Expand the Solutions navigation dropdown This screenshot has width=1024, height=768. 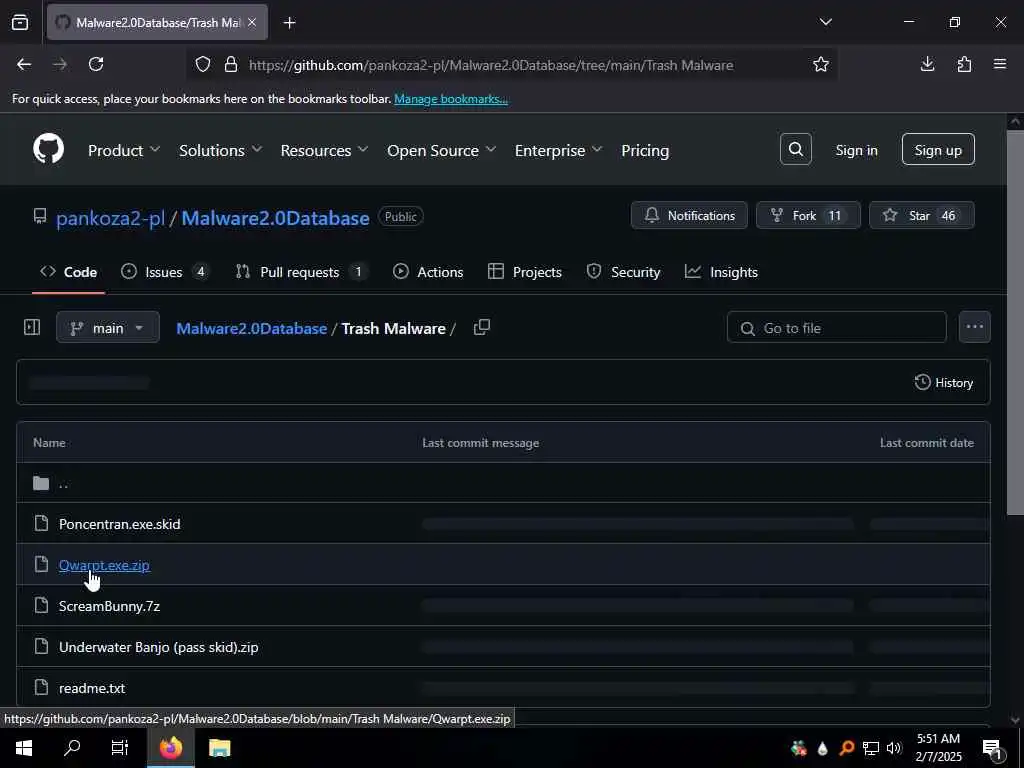coord(221,150)
